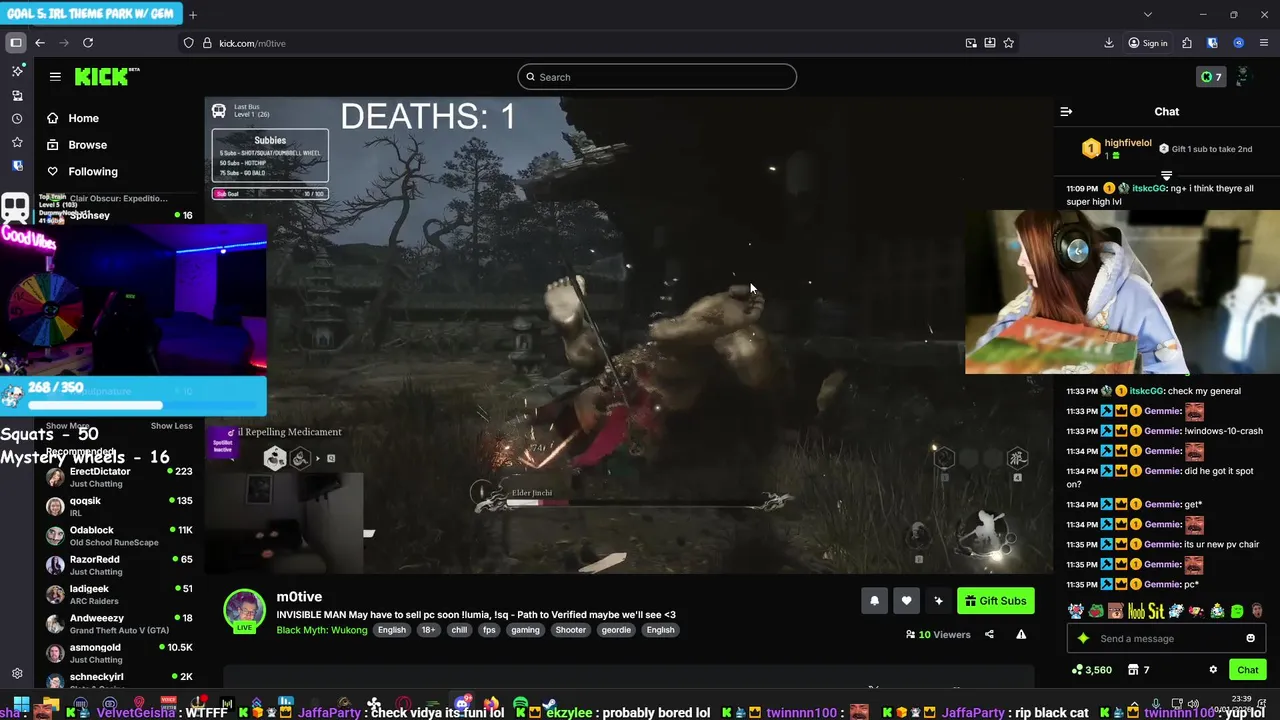
Task: Bookmark this page with the star icon
Action: 1008,43
